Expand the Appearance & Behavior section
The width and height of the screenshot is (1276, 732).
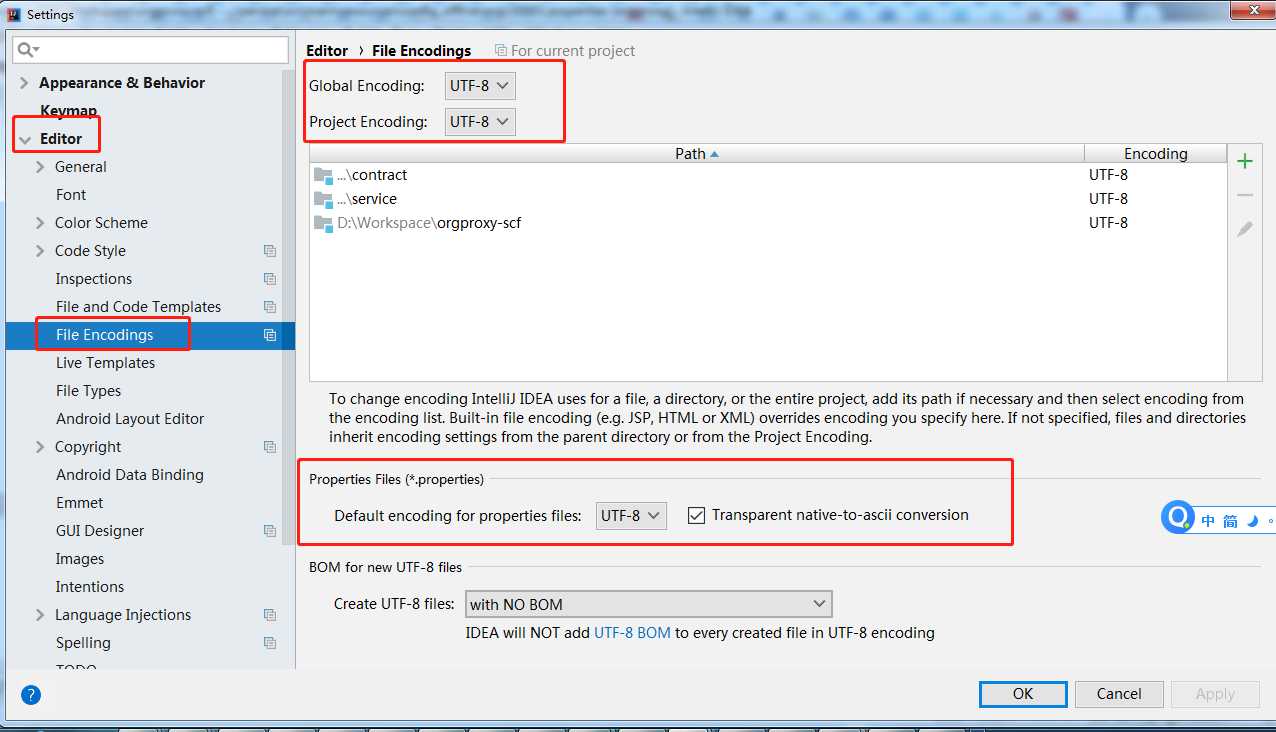coord(25,83)
